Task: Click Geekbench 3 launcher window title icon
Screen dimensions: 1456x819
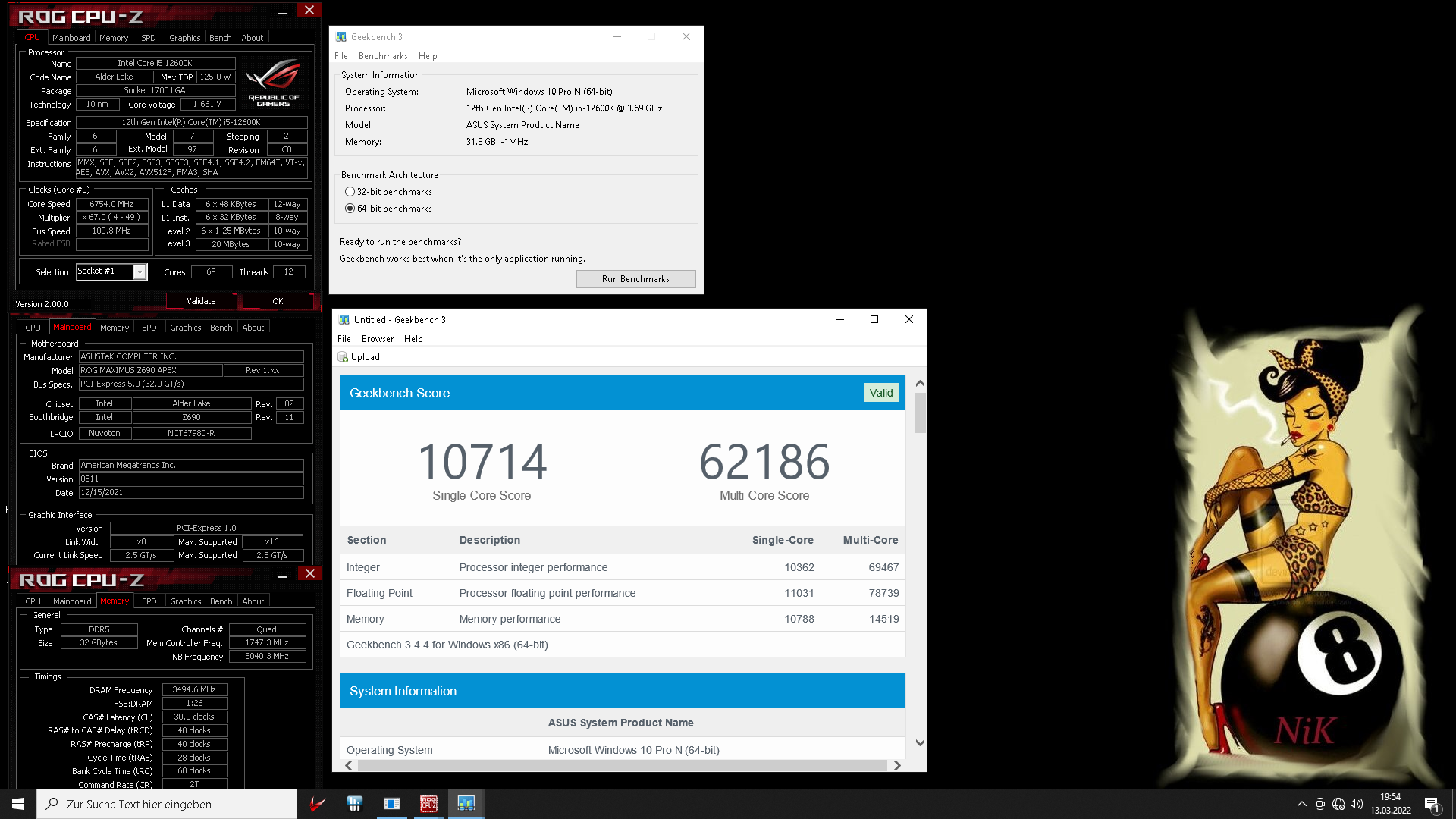Action: [x=341, y=36]
